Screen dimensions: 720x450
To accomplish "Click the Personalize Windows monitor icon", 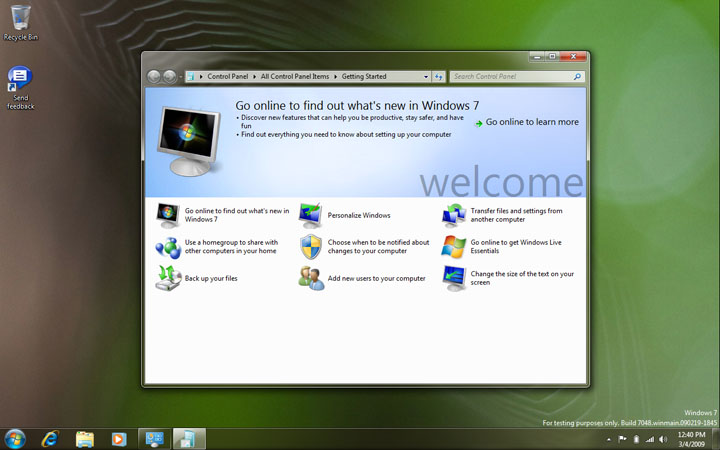I will pos(311,215).
